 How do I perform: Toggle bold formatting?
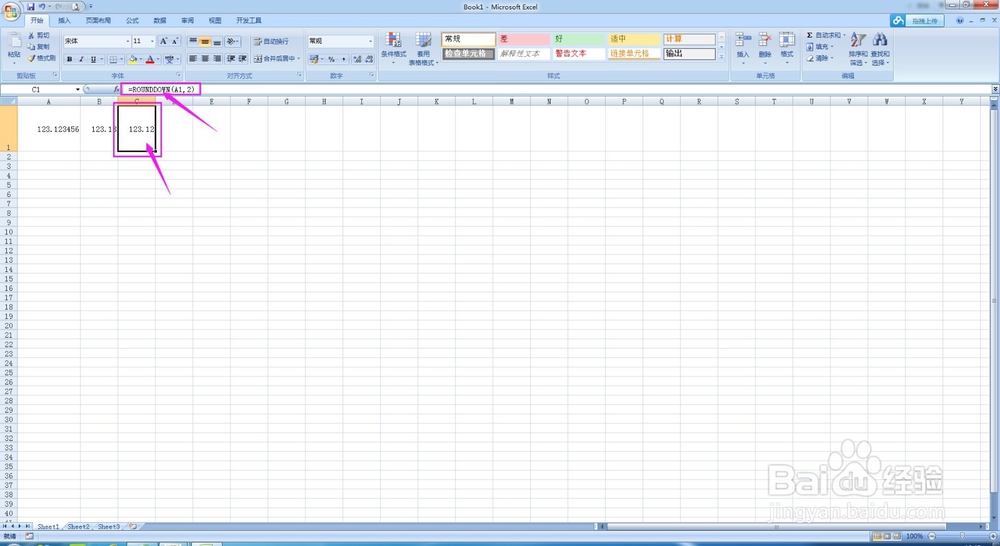tap(69, 59)
